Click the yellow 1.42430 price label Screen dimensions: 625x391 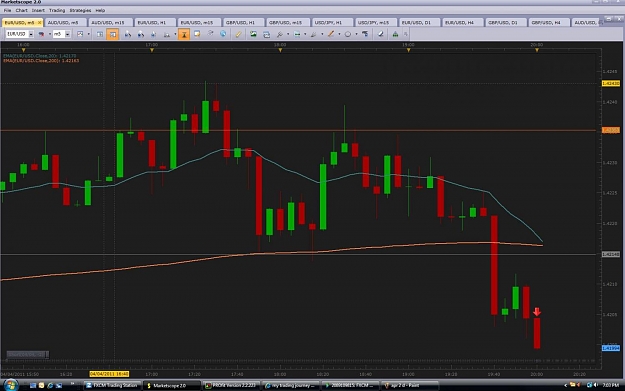[x=610, y=83]
